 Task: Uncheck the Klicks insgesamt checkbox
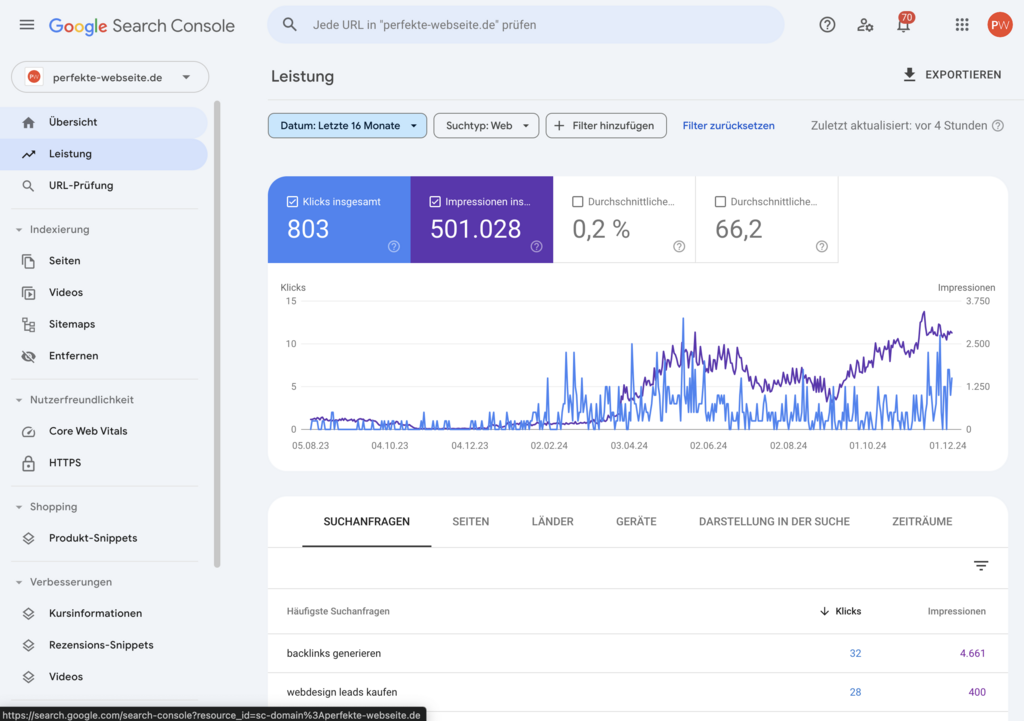pyautogui.click(x=292, y=202)
